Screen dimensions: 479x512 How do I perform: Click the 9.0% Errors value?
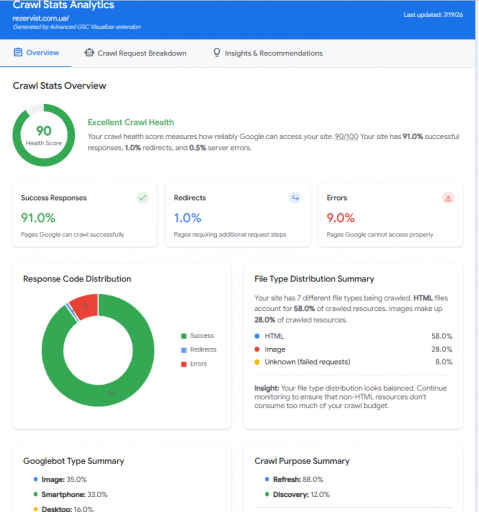tap(341, 218)
